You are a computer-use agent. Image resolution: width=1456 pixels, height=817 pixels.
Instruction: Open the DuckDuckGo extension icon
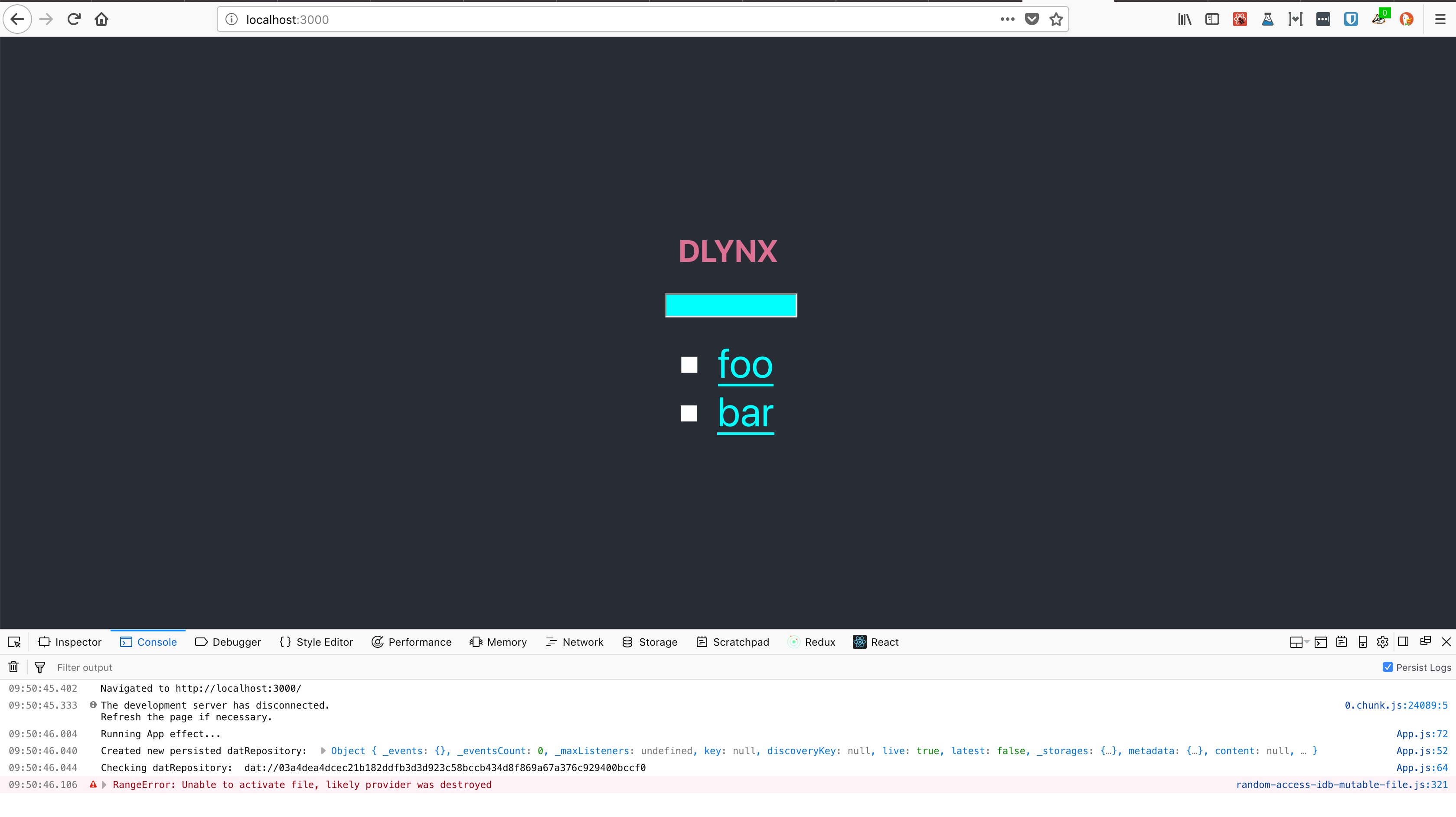point(1407,19)
